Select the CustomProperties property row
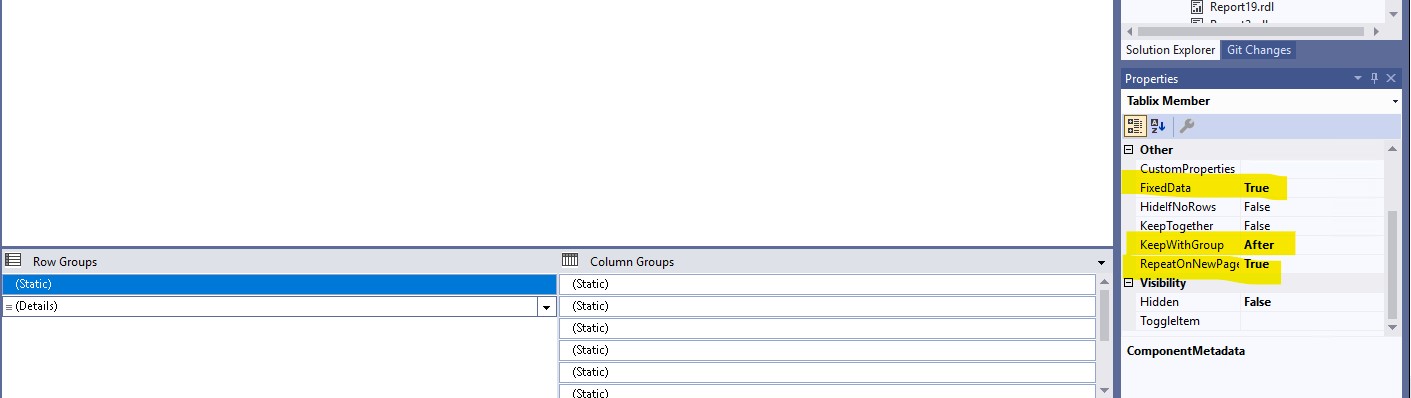The height and width of the screenshot is (398, 1411). tap(1255, 169)
